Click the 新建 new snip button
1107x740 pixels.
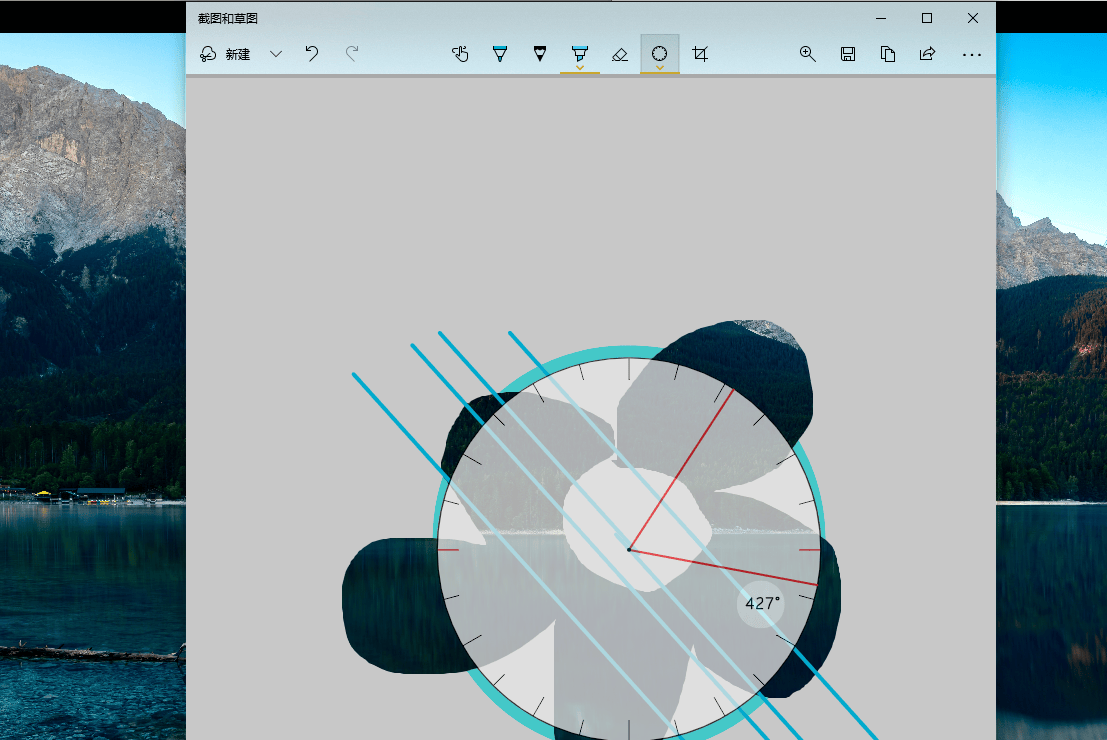[x=226, y=54]
